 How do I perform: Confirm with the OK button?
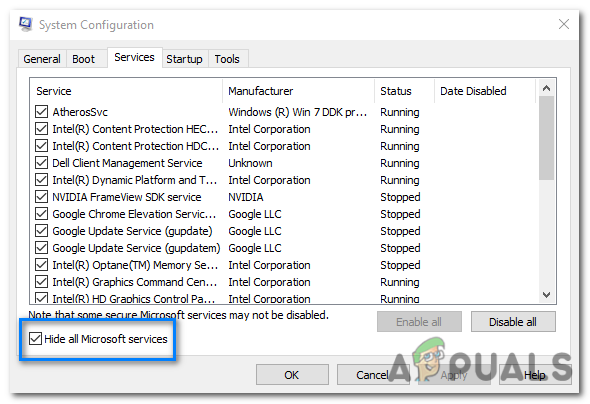(292, 375)
